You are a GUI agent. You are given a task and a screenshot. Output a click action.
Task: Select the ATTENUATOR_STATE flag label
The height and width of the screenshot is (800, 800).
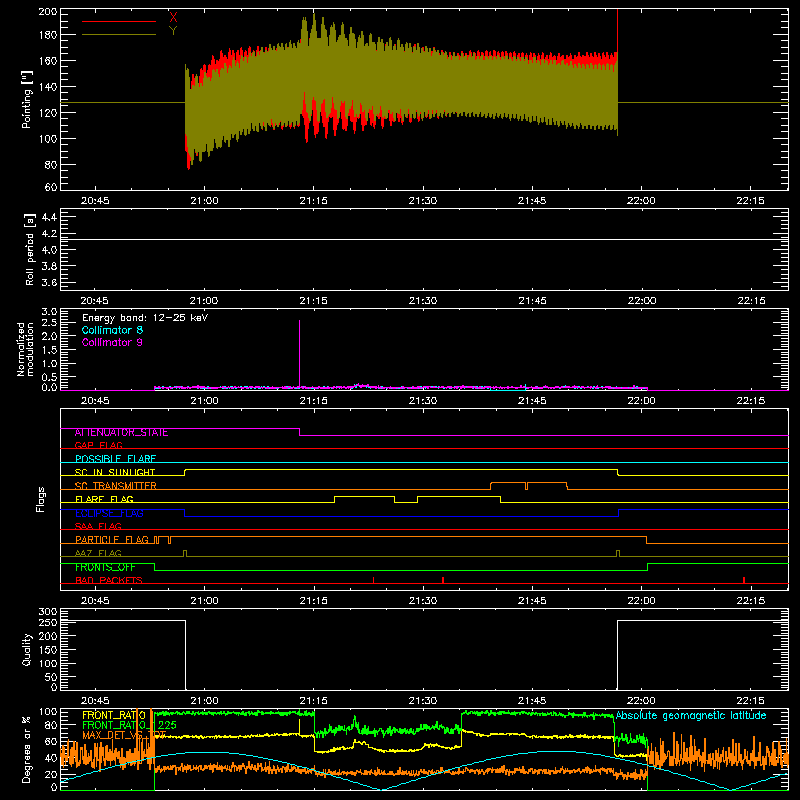tap(121, 433)
